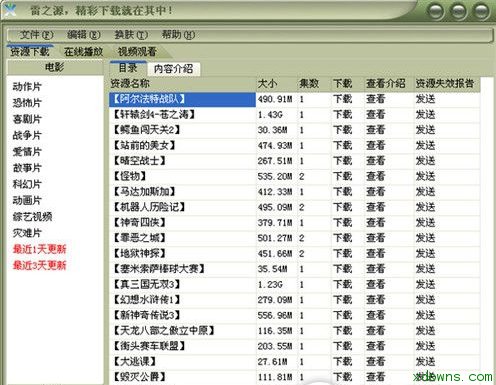Image resolution: width=496 pixels, height=385 pixels.
Task: Select 喜剧片 in the category list
Action: (27, 119)
